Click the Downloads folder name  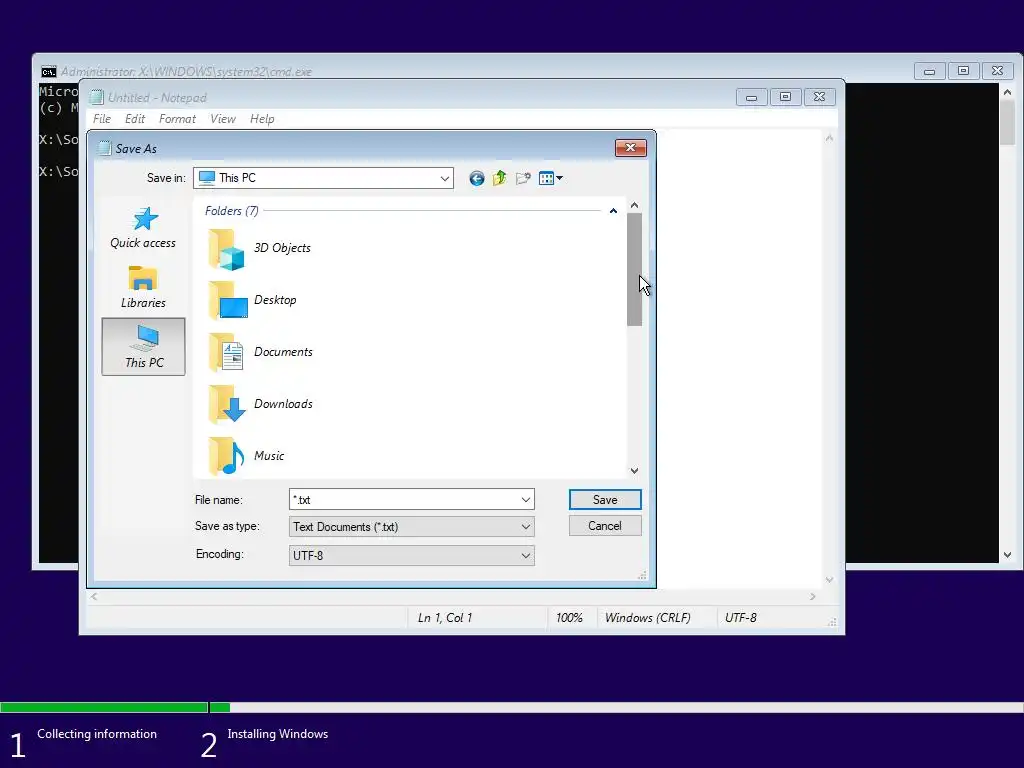pos(283,404)
